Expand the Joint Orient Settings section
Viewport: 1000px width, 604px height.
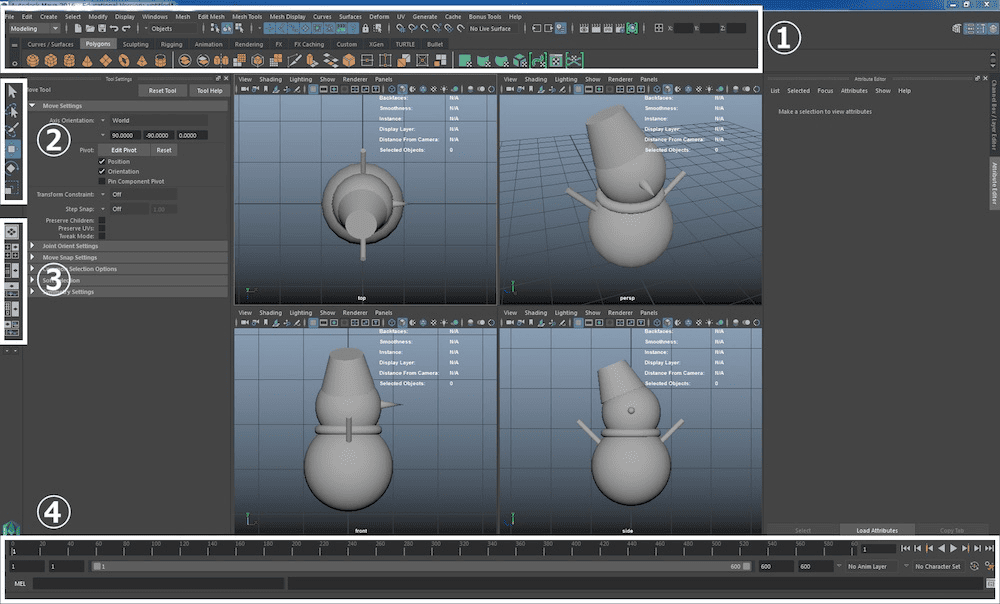(33, 246)
